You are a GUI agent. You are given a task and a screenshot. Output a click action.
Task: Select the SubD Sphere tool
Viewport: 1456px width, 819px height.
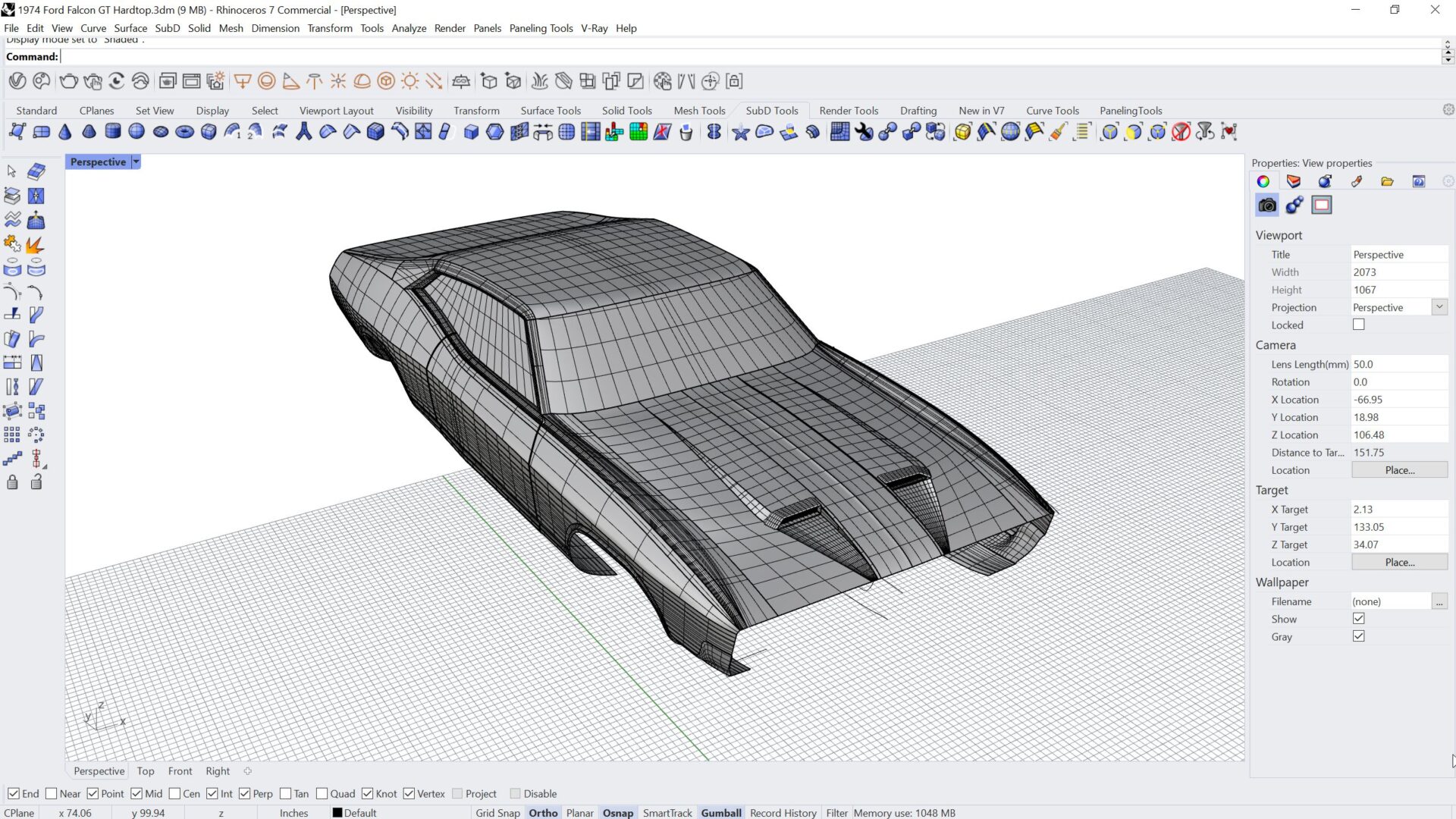pos(136,131)
